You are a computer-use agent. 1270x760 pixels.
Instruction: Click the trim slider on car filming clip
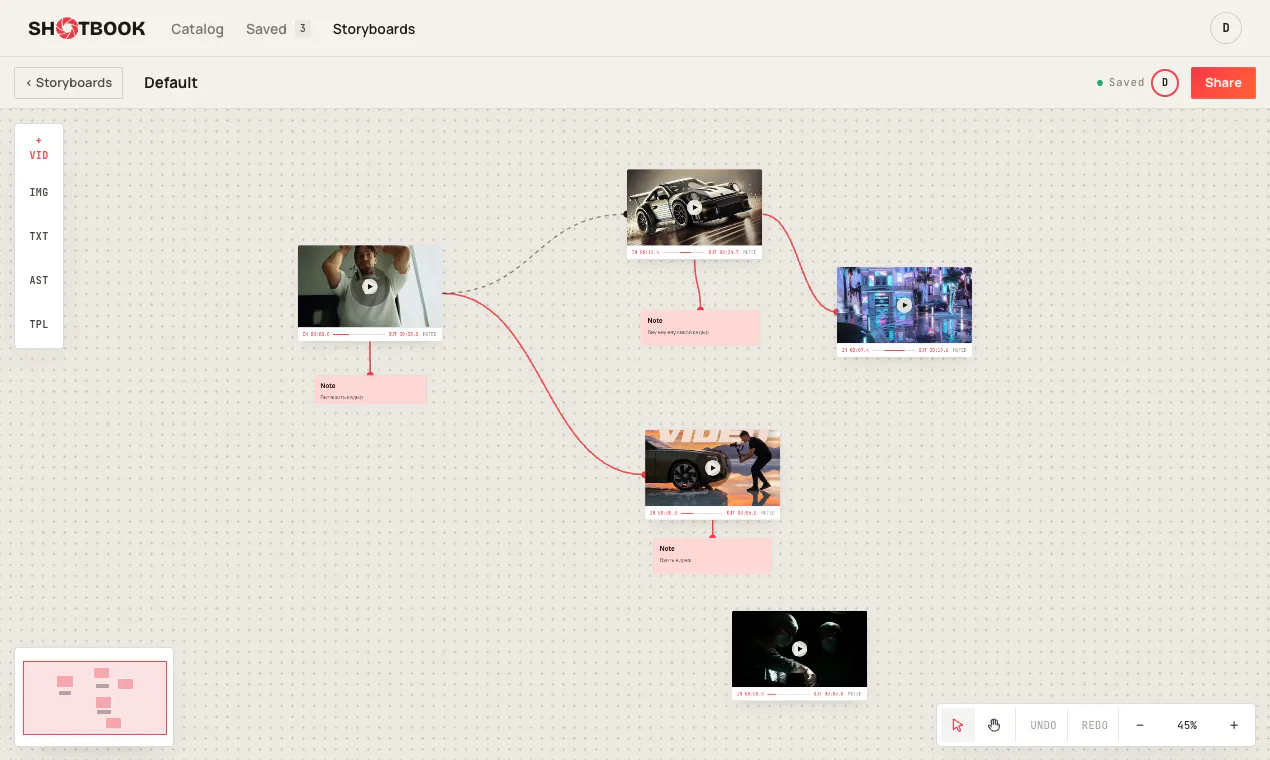coord(701,513)
